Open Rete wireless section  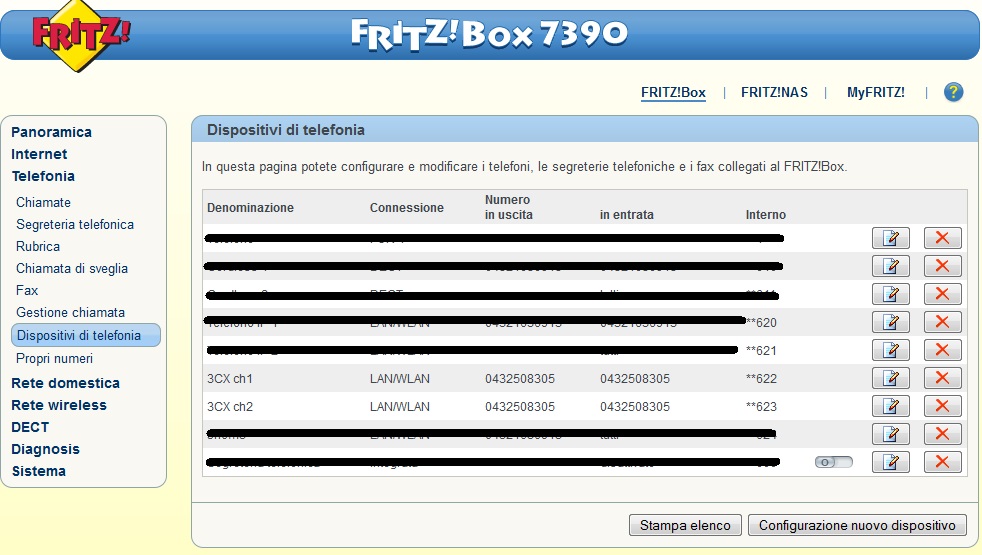59,405
